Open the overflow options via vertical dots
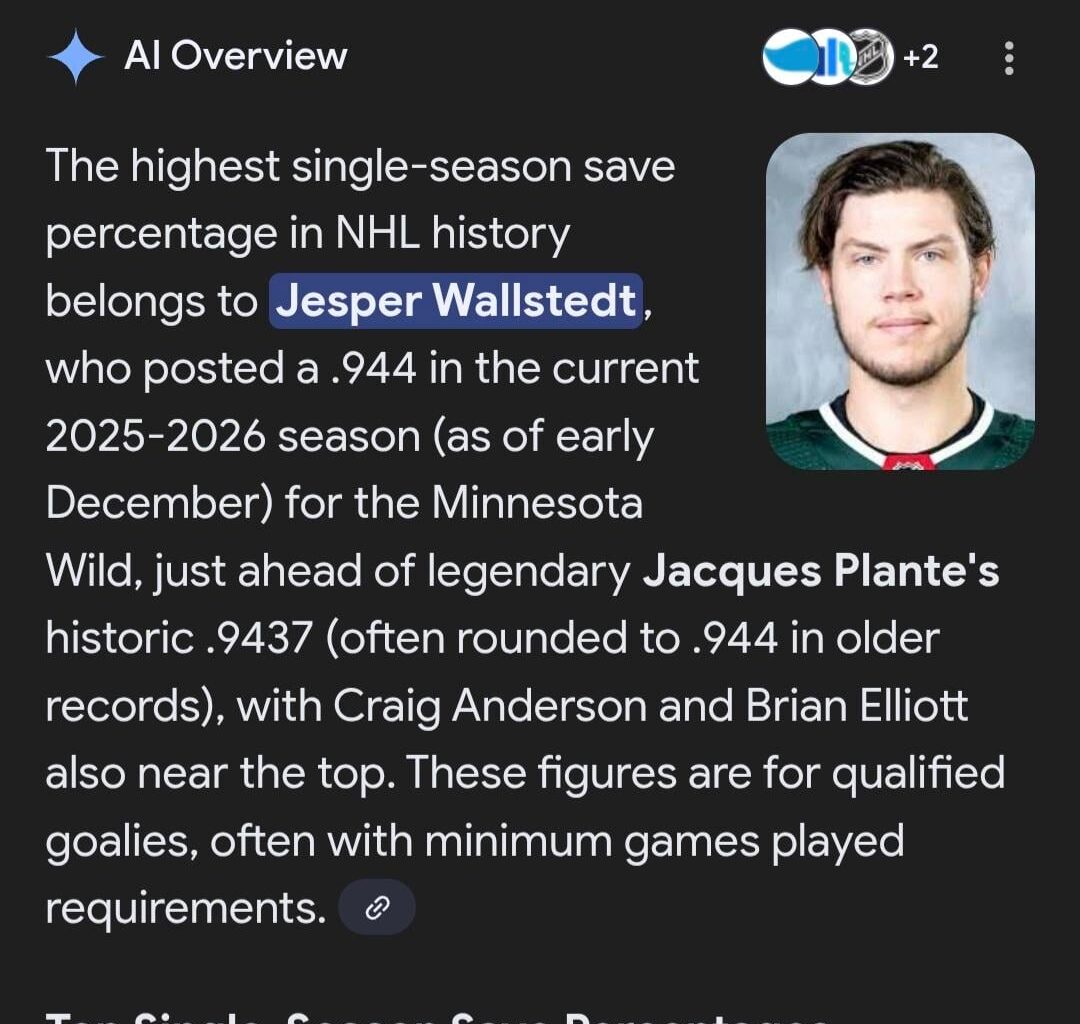 [1008, 58]
